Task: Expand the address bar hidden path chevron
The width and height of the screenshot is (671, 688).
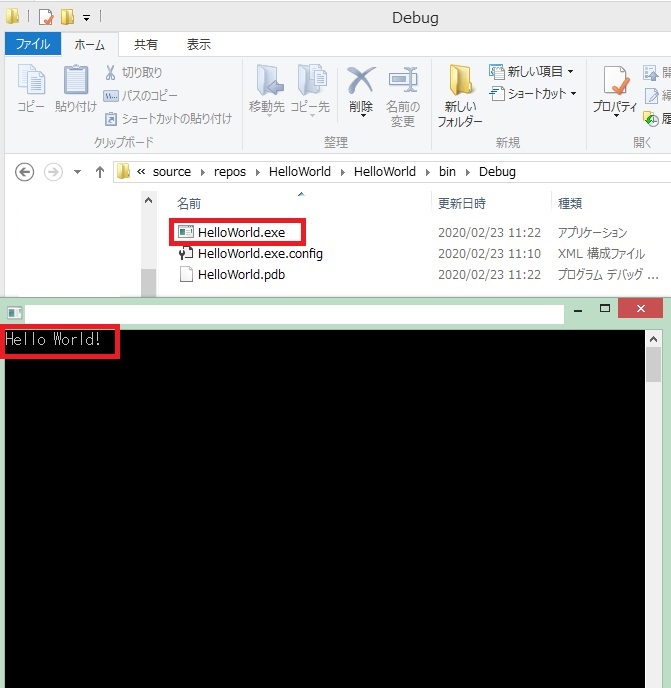Action: pos(141,172)
